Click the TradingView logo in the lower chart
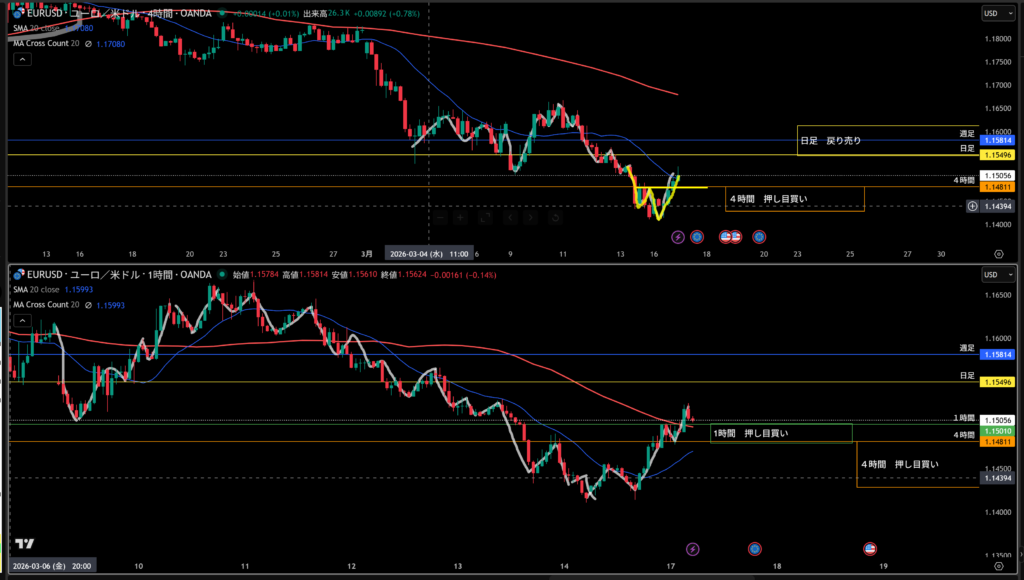This screenshot has height=580, width=1024. [x=25, y=544]
